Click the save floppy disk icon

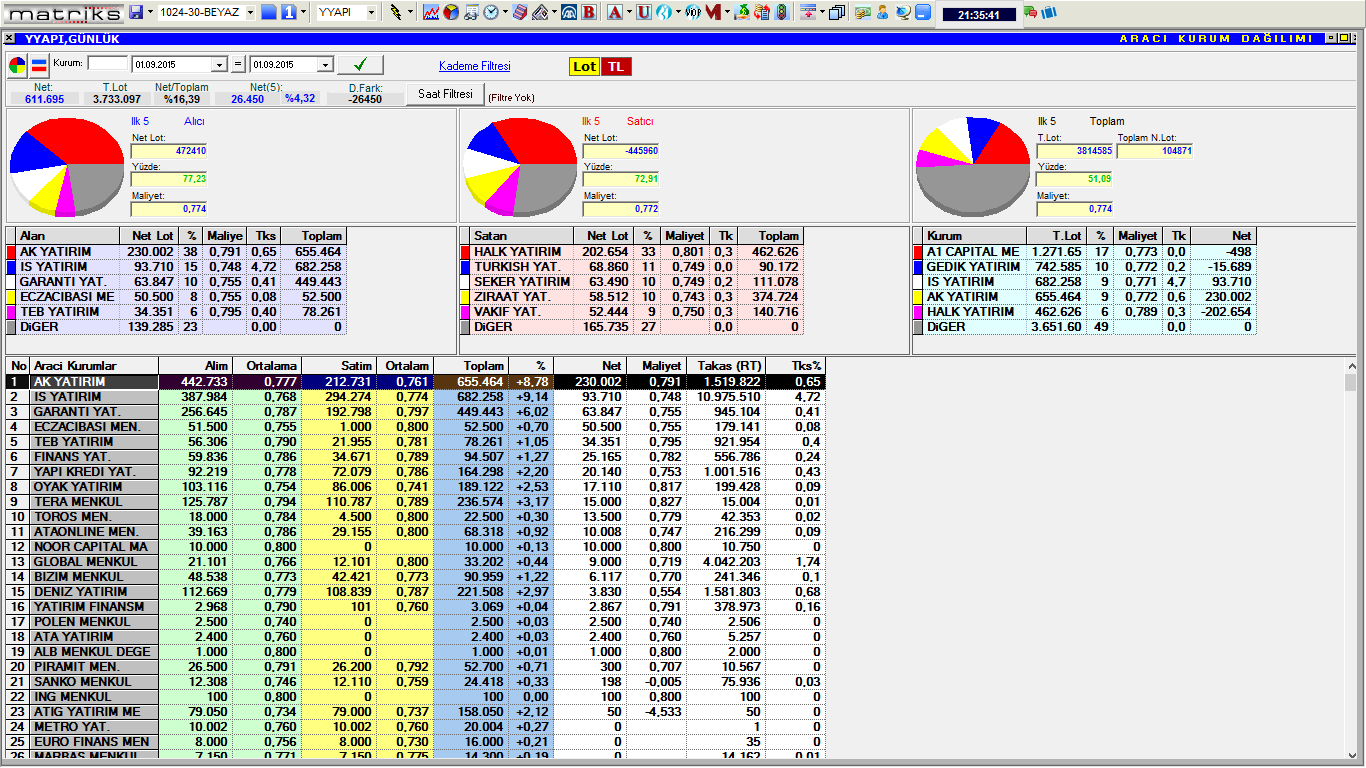137,13
